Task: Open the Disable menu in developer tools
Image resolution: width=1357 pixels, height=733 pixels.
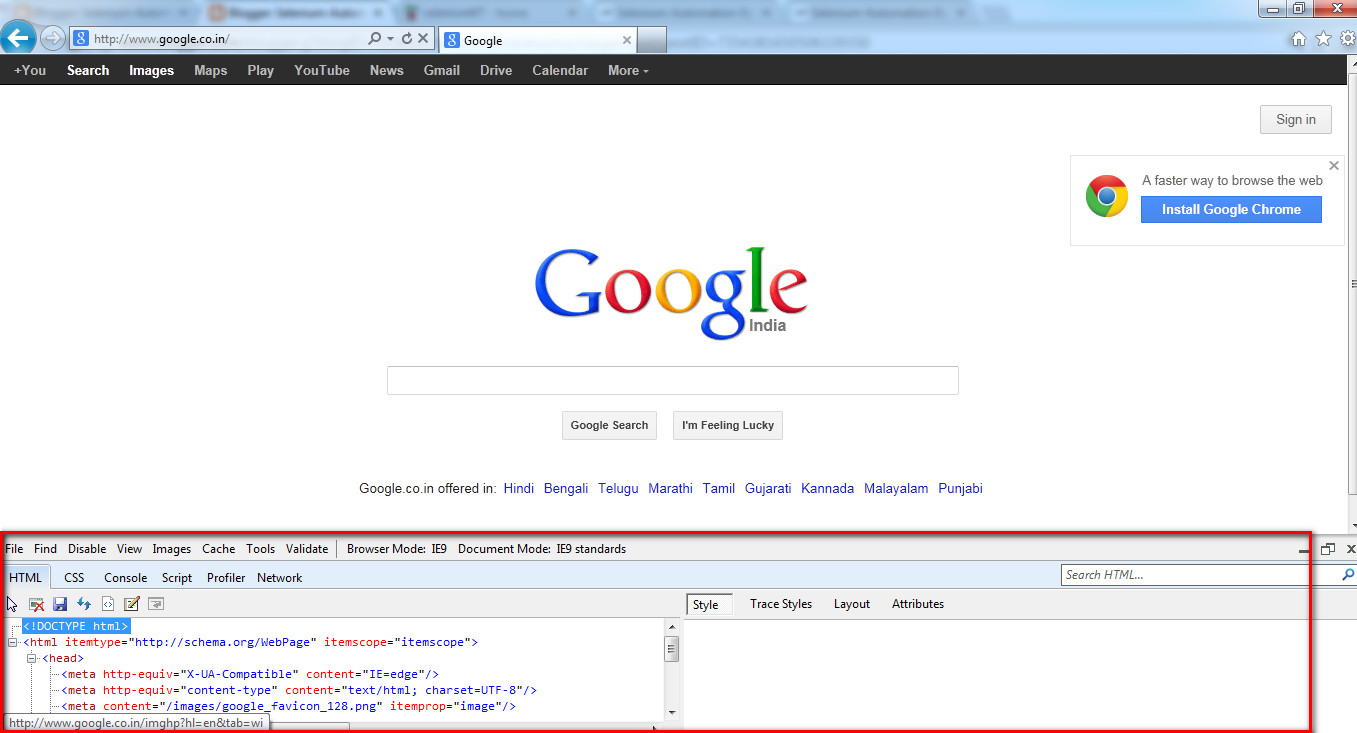Action: click(x=87, y=549)
